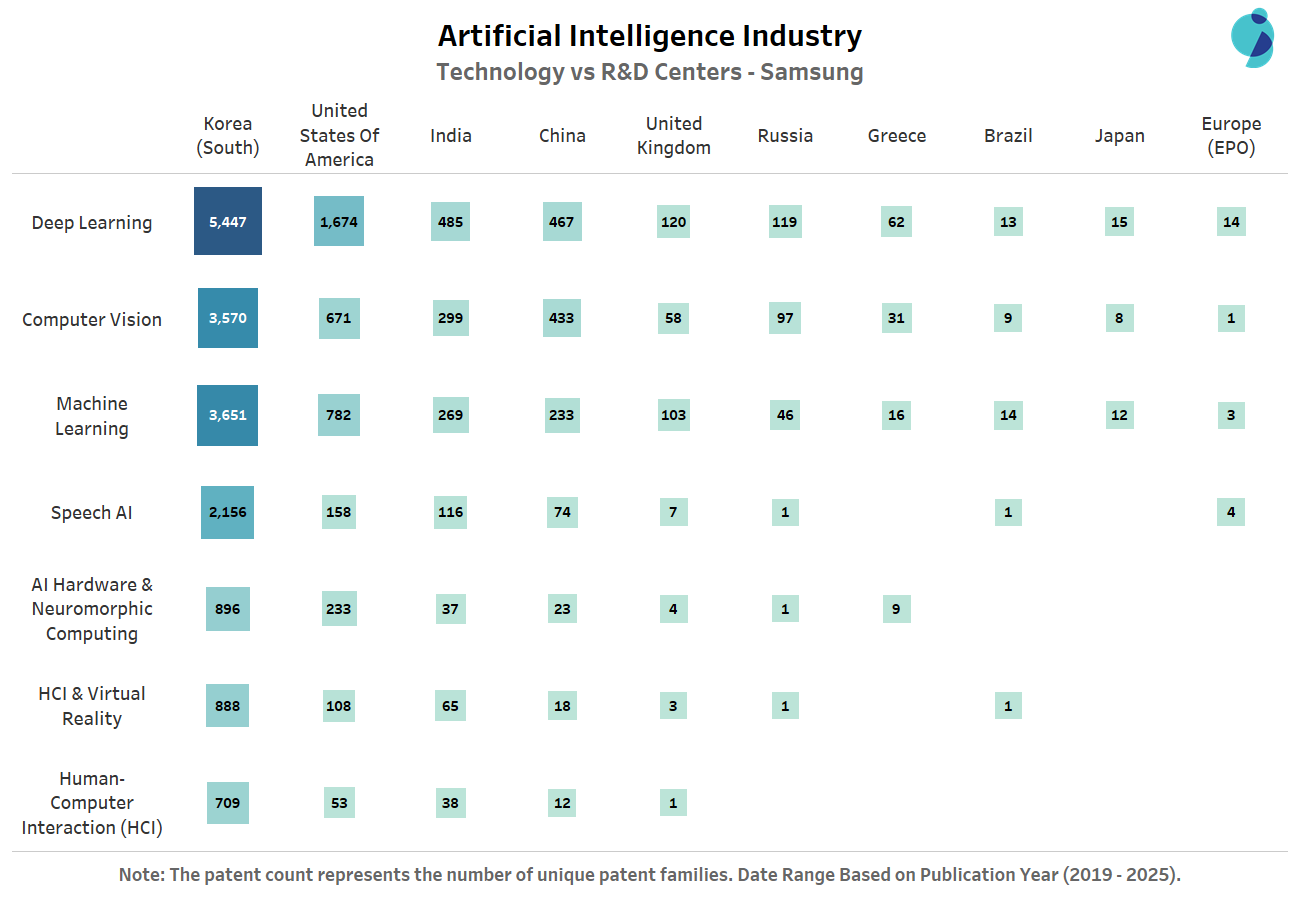Select the Deep Learning row label
This screenshot has width=1300, height=900.
click(x=92, y=223)
